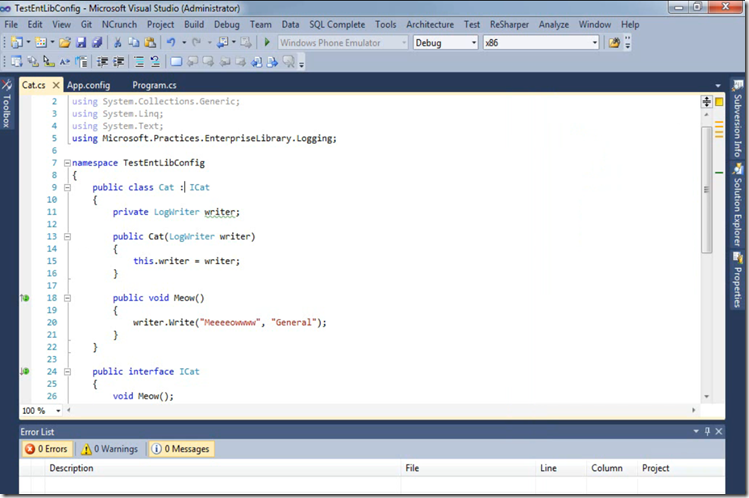
Task: Collapse the ICat interface code block
Action: click(67, 371)
